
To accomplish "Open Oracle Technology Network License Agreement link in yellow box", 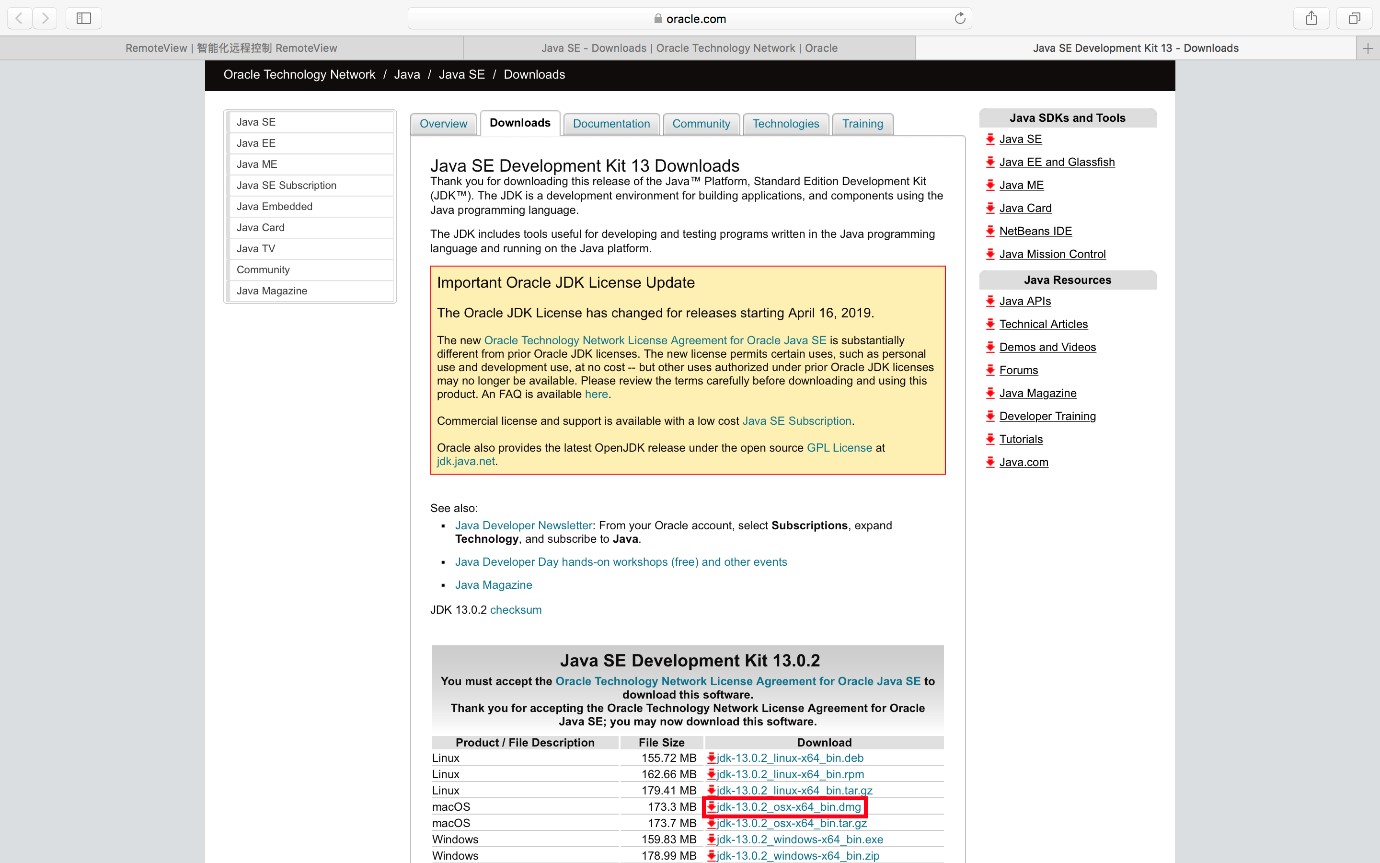I will tap(655, 340).
